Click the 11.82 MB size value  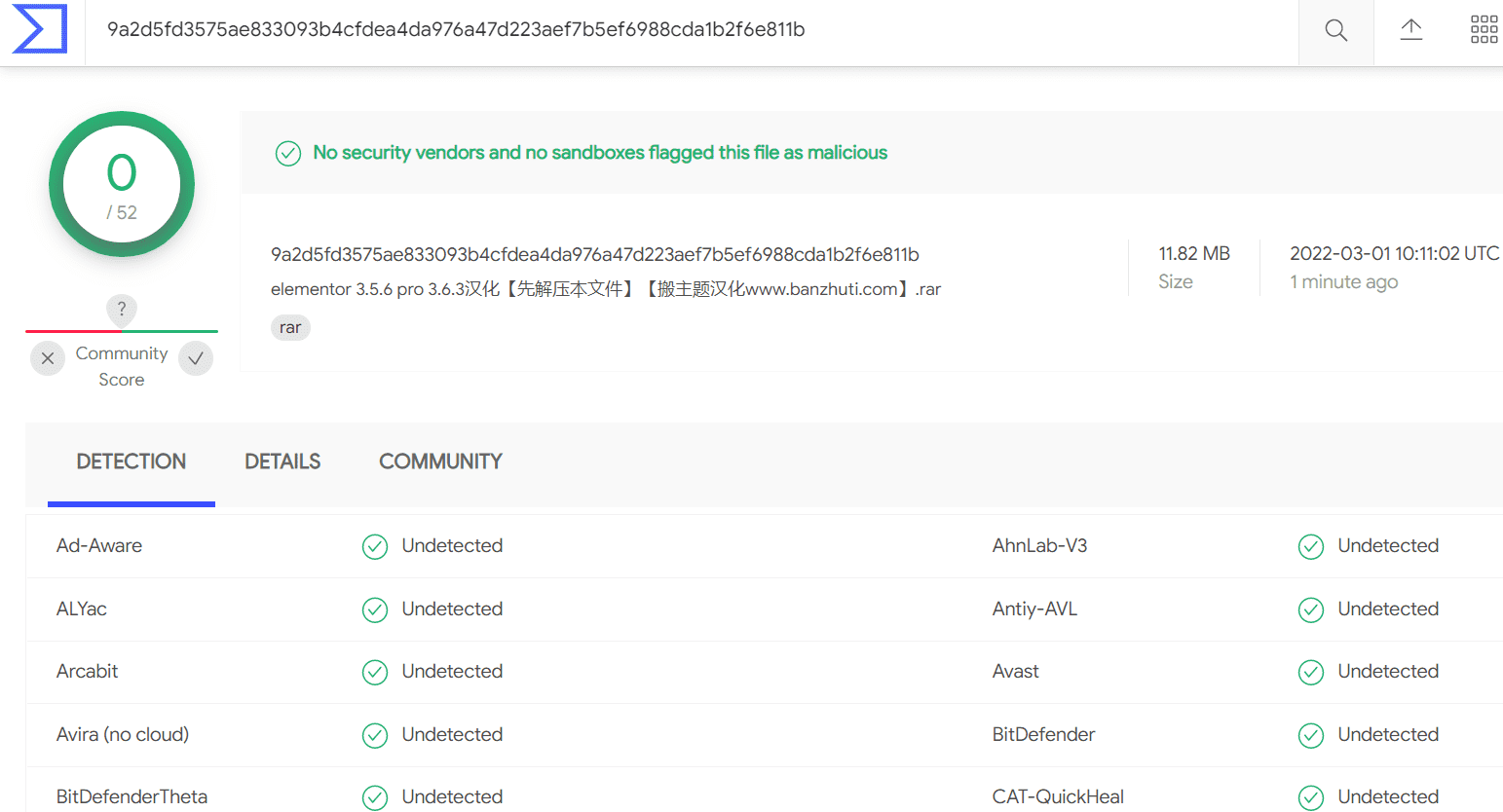point(1194,254)
